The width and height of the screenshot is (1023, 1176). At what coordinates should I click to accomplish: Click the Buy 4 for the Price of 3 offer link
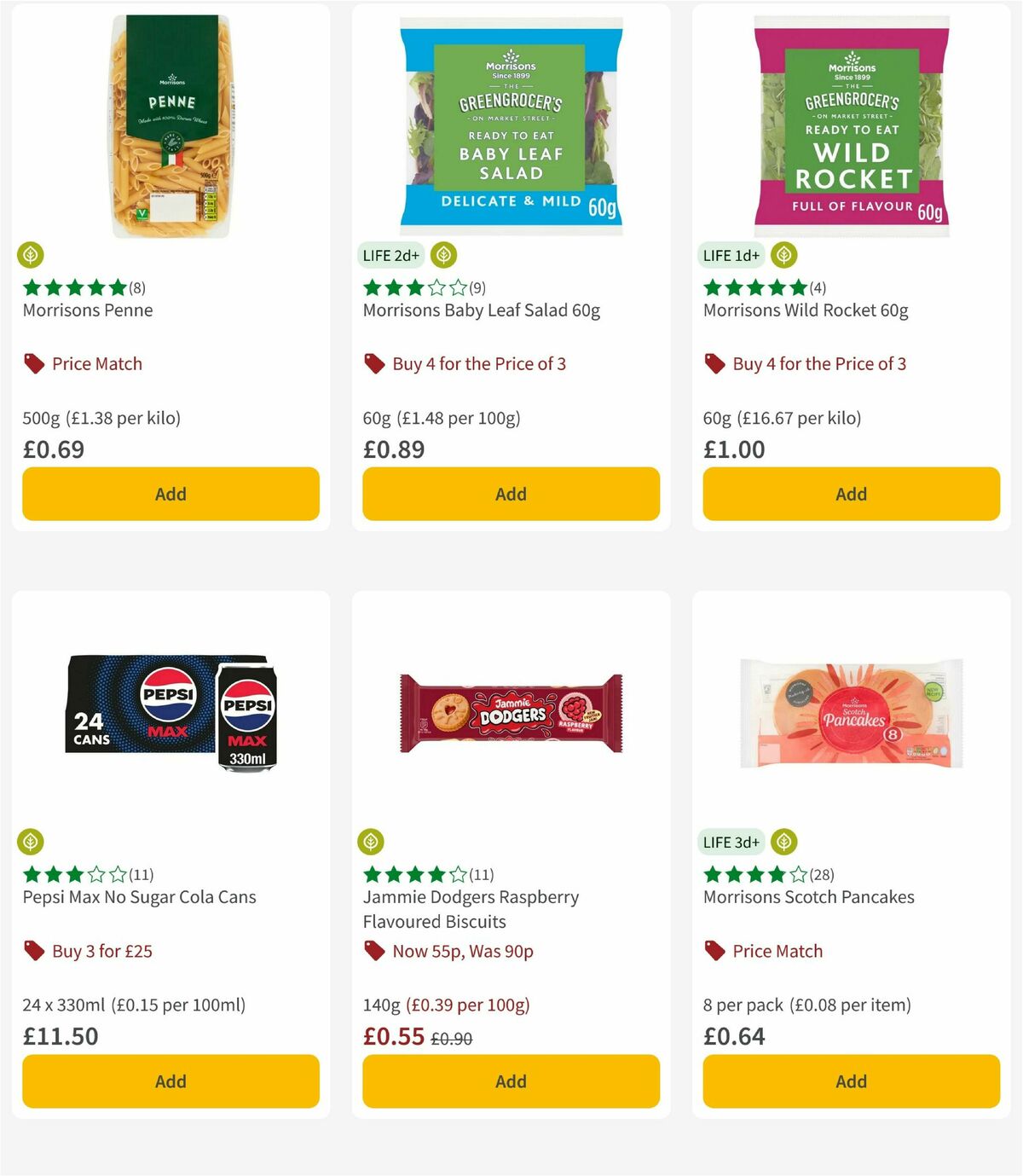pyautogui.click(x=477, y=363)
